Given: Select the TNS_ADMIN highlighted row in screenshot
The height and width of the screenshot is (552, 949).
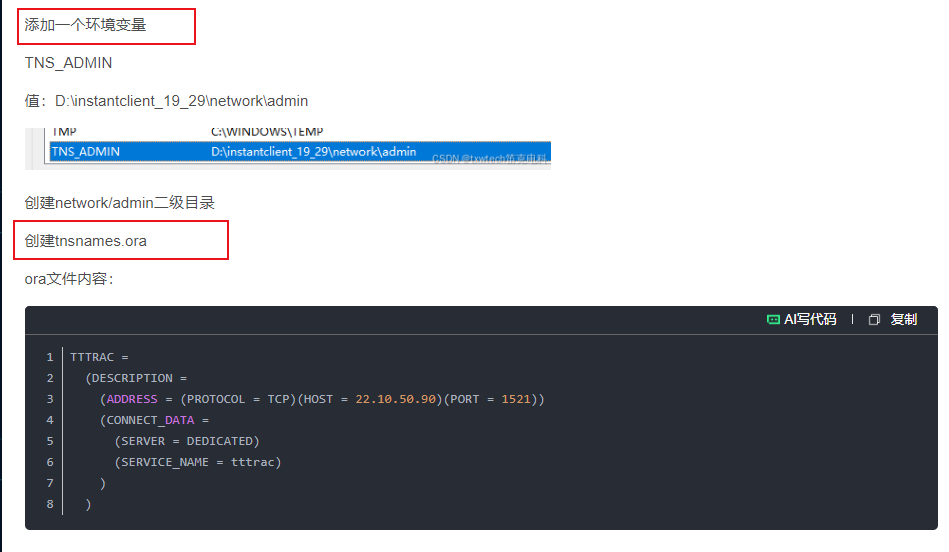Looking at the screenshot, I should pos(300,151).
